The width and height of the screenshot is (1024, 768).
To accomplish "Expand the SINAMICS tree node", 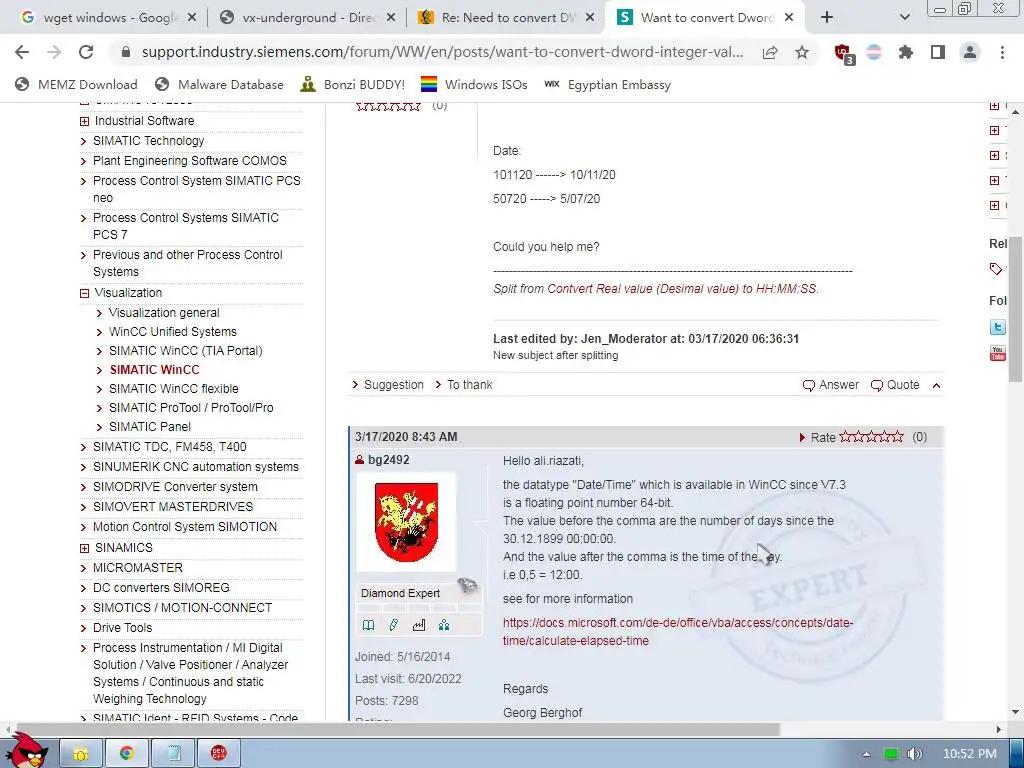I will [x=84, y=548].
